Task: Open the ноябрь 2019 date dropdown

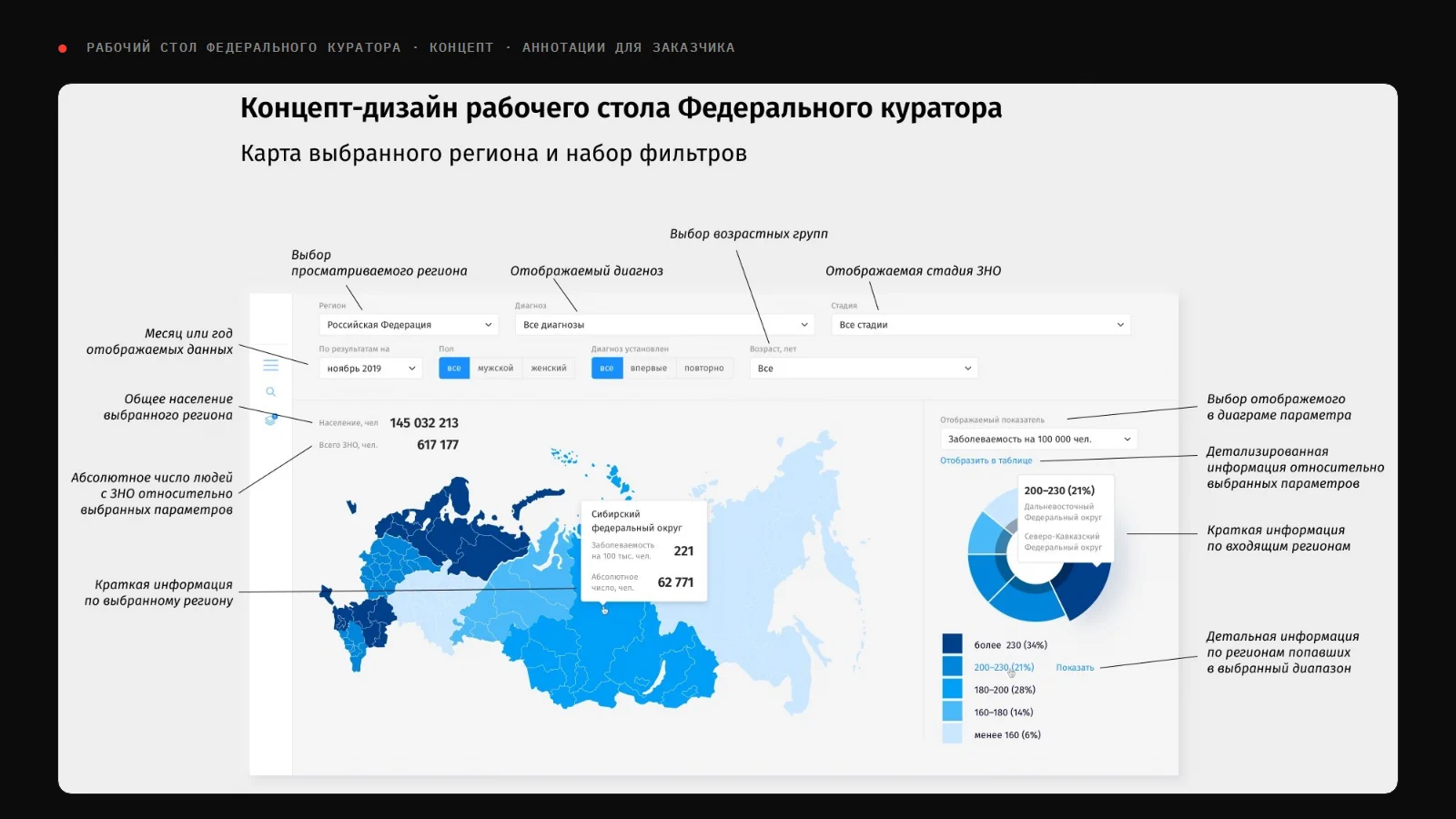Action: pos(370,369)
